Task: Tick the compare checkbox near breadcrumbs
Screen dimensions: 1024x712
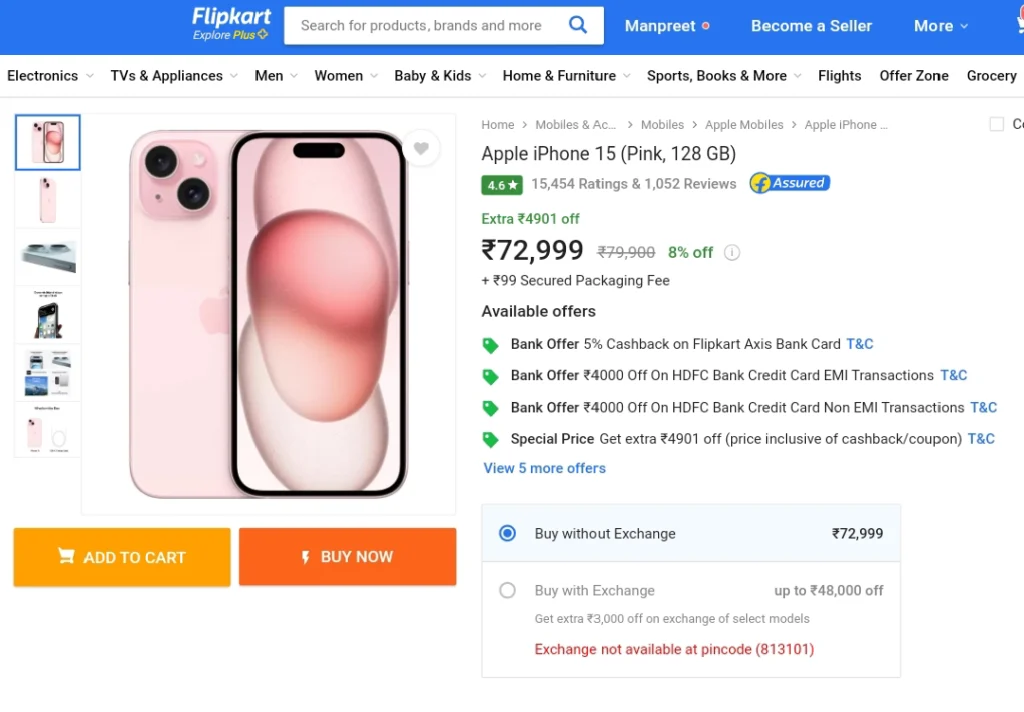Action: point(997,124)
